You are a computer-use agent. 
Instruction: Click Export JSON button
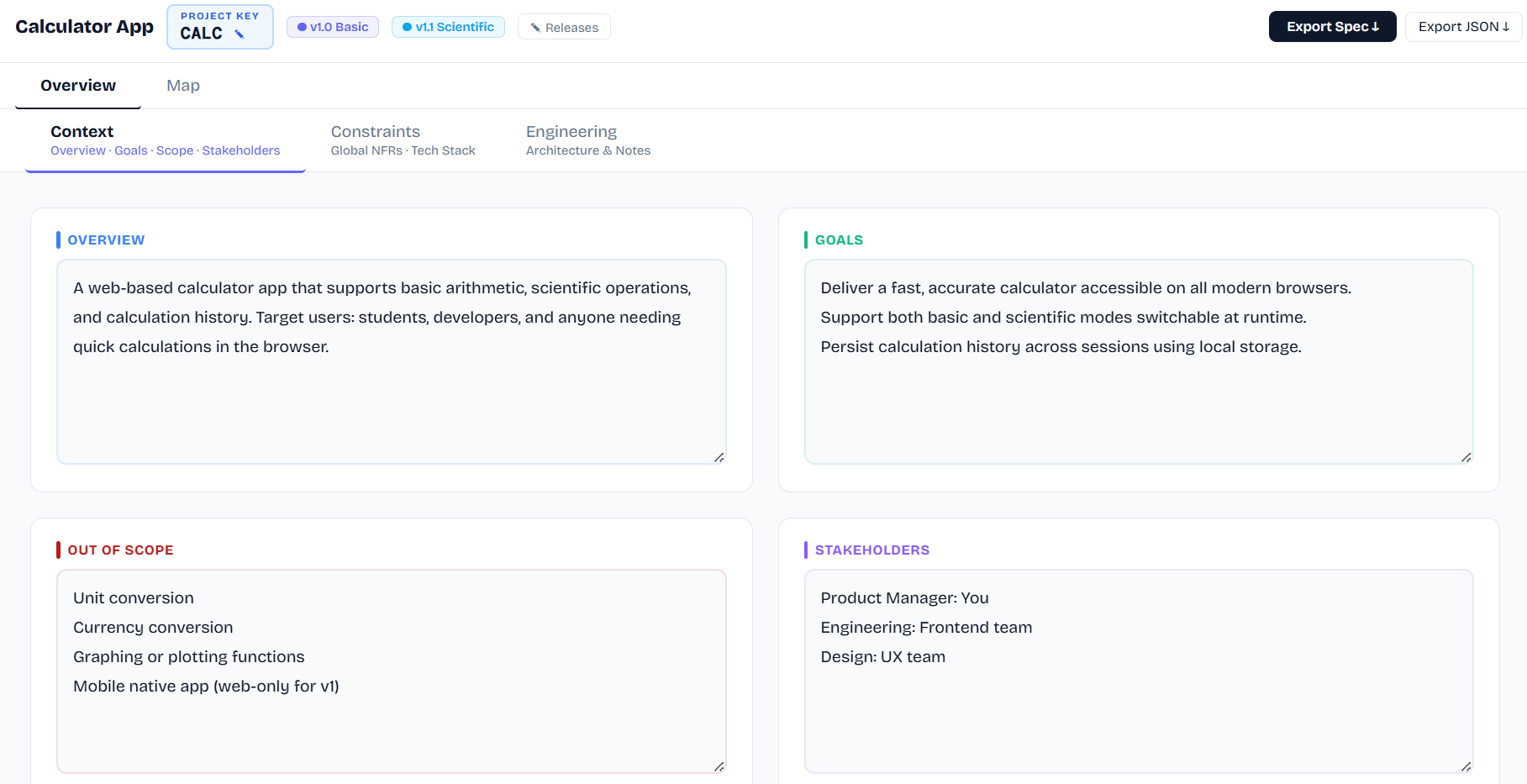(1463, 27)
